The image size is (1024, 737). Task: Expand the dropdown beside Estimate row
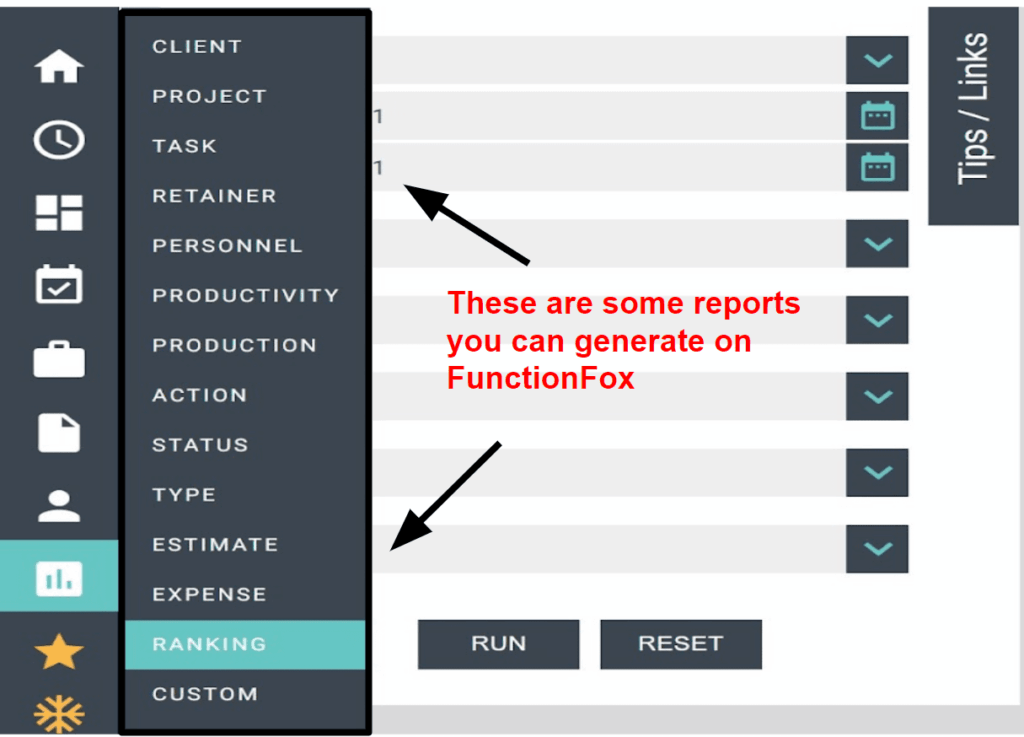877,549
